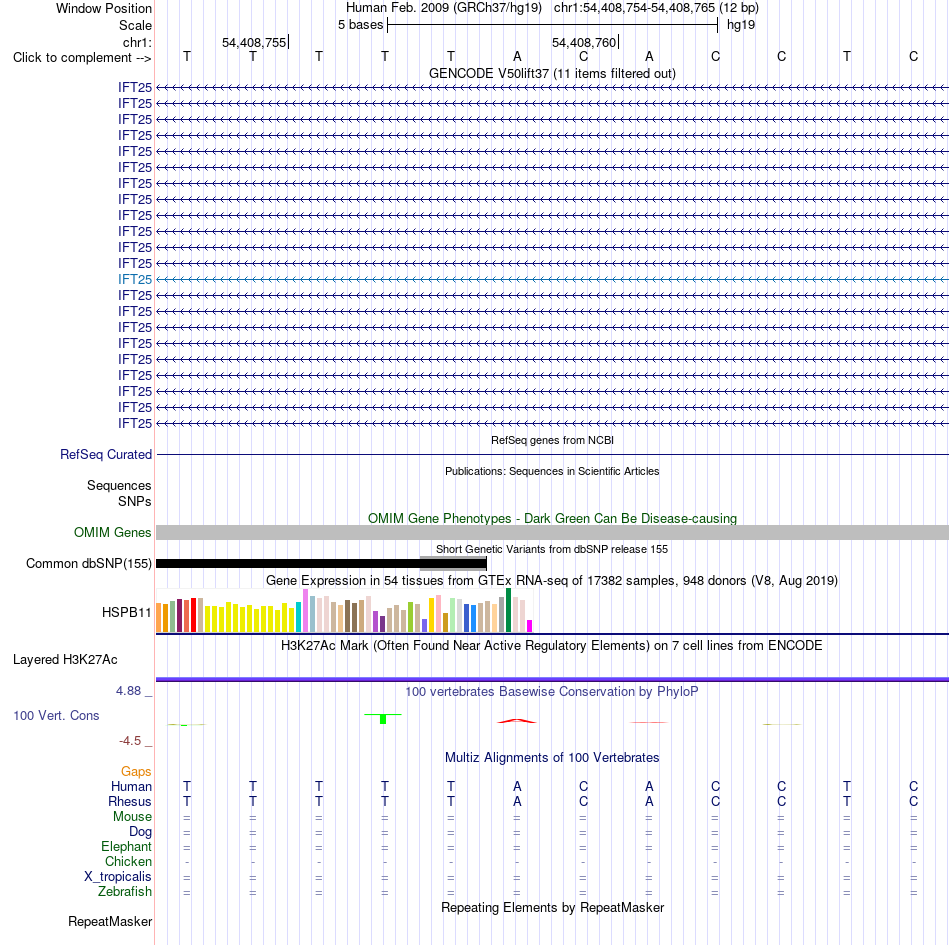Open '100 vertebrates Basewise Conservation by PhyloP' title
Screen dimensions: 950x945
pyautogui.click(x=552, y=692)
